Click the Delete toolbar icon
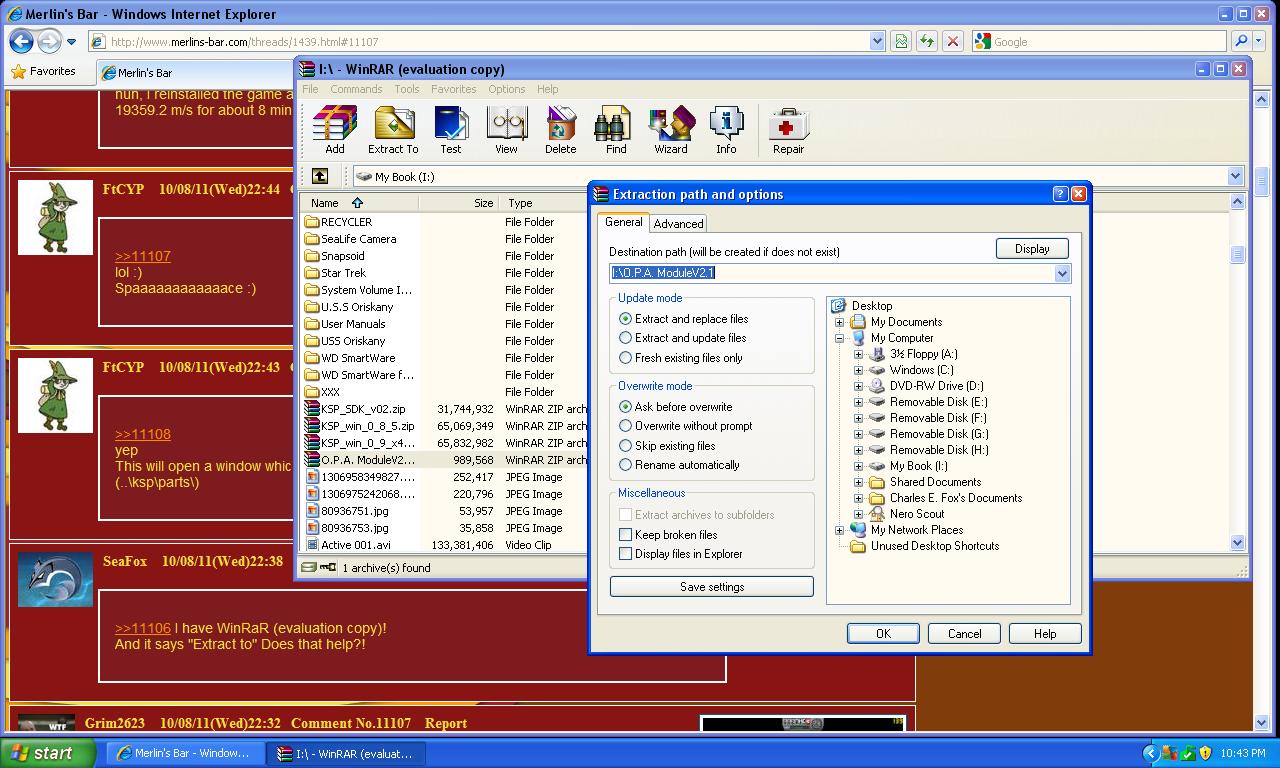The width and height of the screenshot is (1280, 768). pos(560,131)
